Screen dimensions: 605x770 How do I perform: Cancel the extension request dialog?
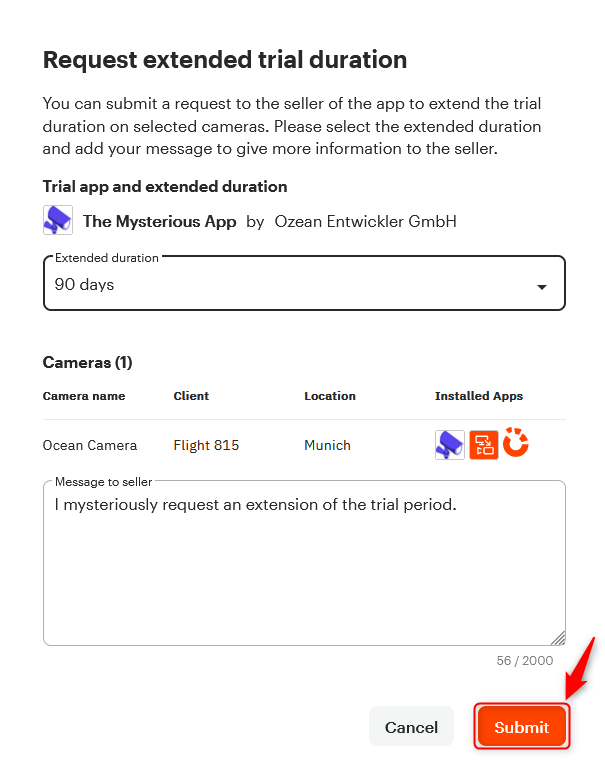411,727
